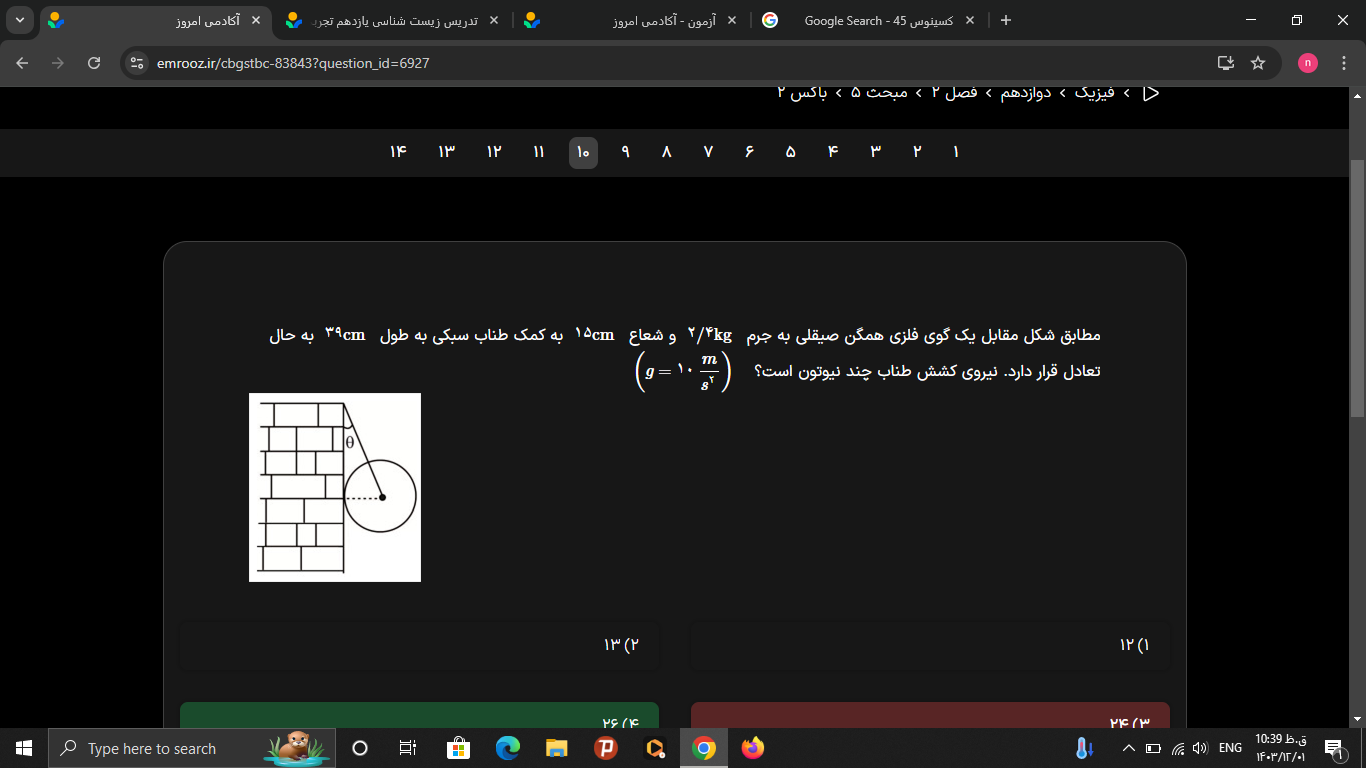Select answer option 2 with value 13
Viewport: 1366px width, 768px height.
[419, 645]
